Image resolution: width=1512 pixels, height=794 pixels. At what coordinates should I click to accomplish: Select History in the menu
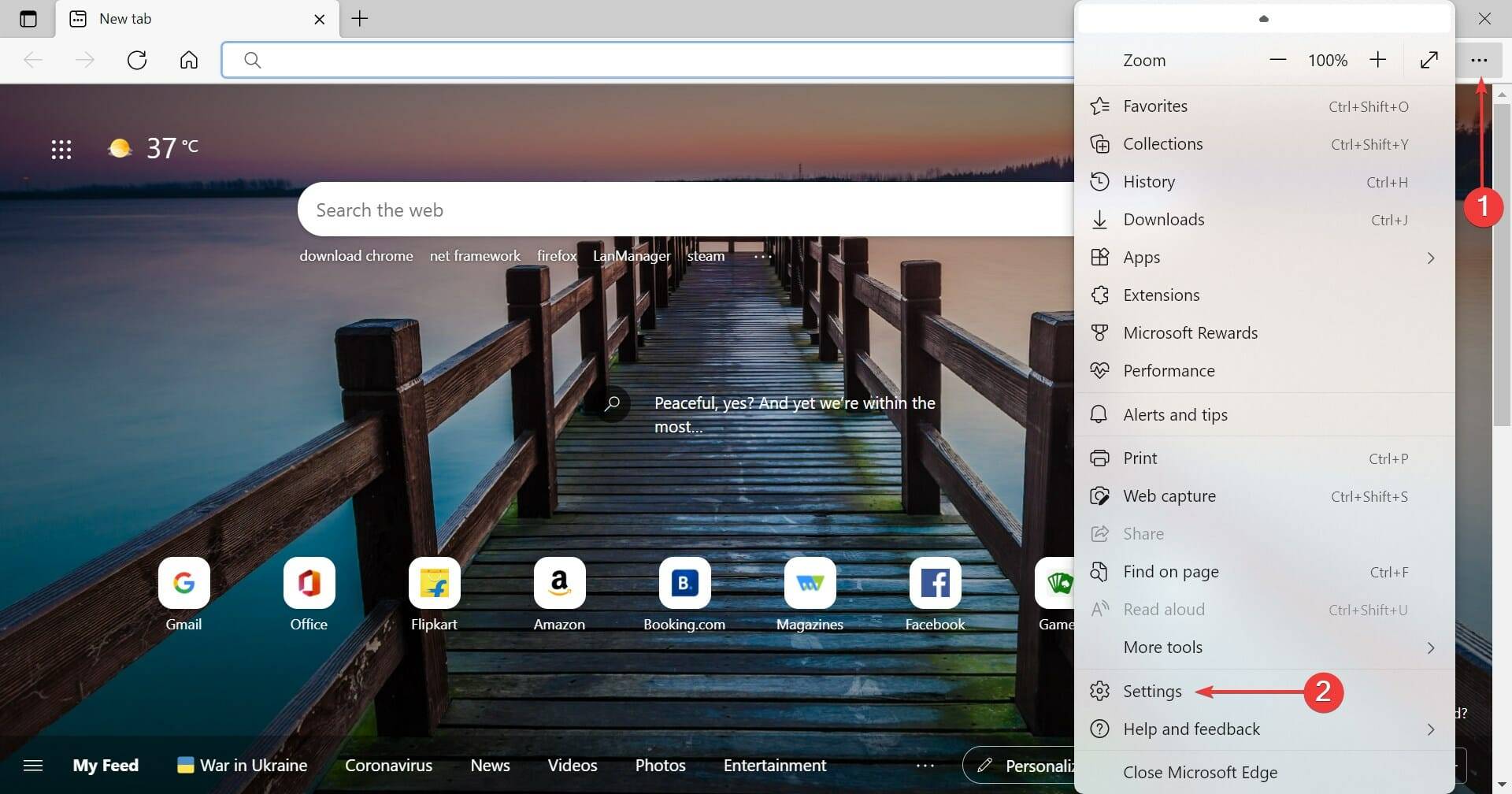pyautogui.click(x=1148, y=181)
